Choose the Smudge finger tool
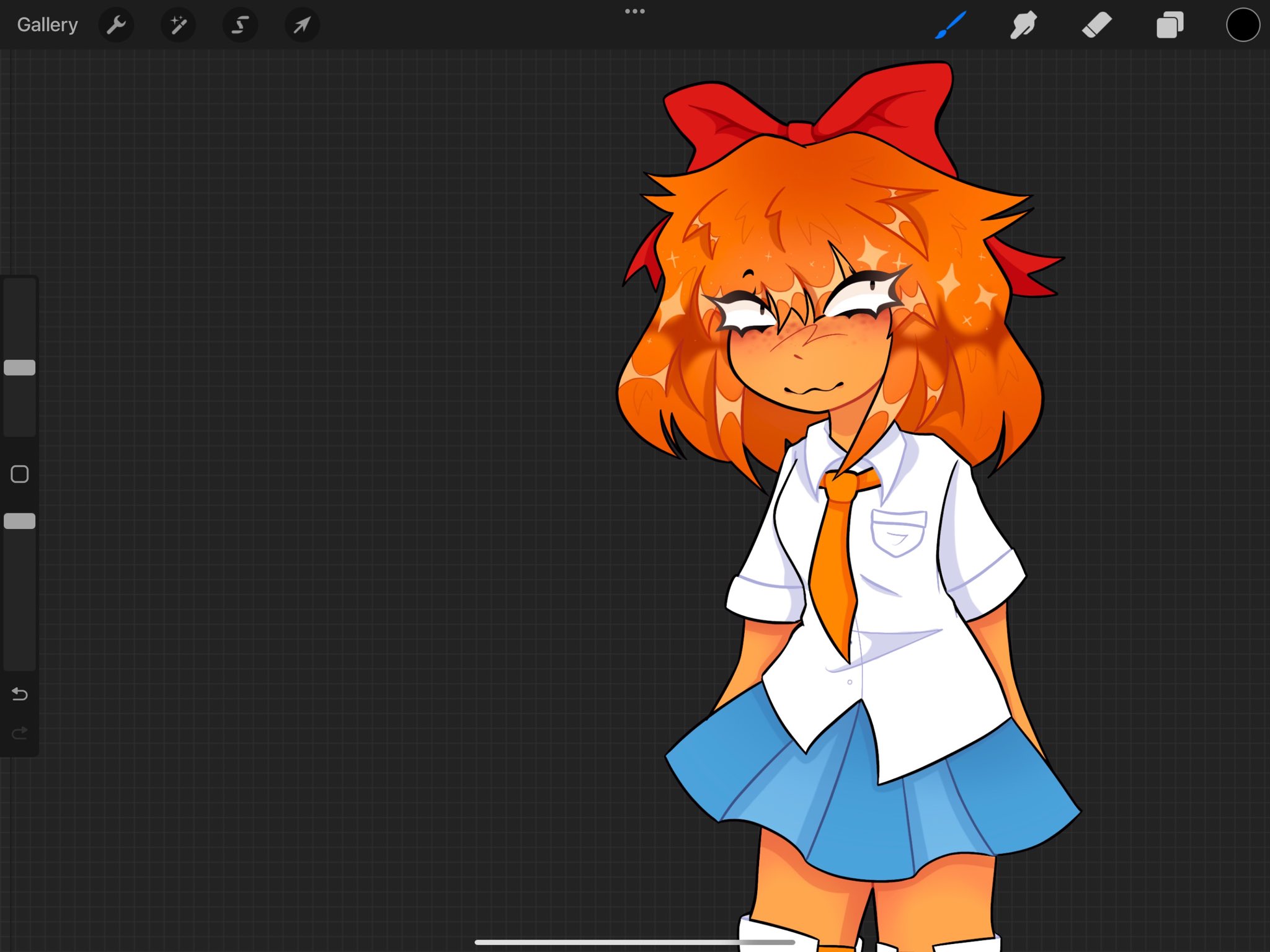This screenshot has height=952, width=1270. click(x=1023, y=25)
